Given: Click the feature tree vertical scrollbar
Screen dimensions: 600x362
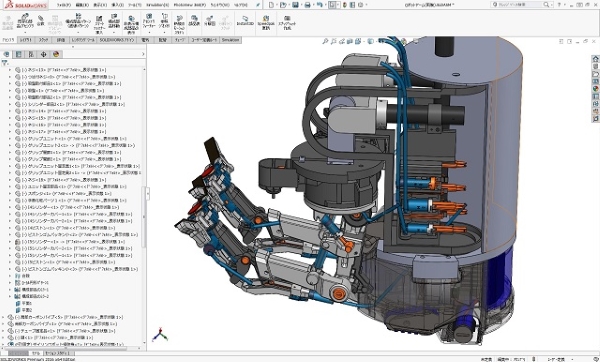Looking at the screenshot, I should click(x=144, y=216).
